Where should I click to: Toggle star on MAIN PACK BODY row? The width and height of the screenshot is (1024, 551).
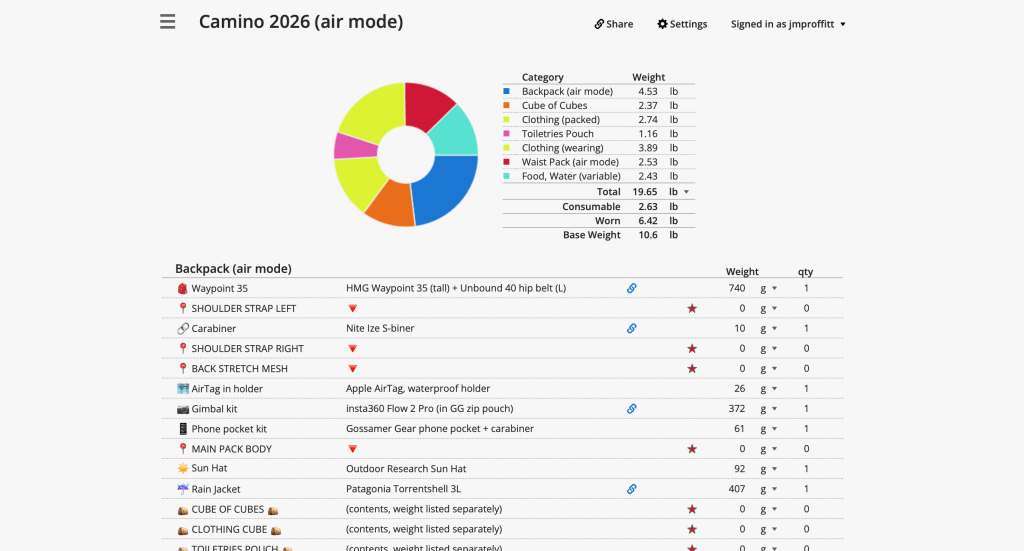tap(692, 449)
